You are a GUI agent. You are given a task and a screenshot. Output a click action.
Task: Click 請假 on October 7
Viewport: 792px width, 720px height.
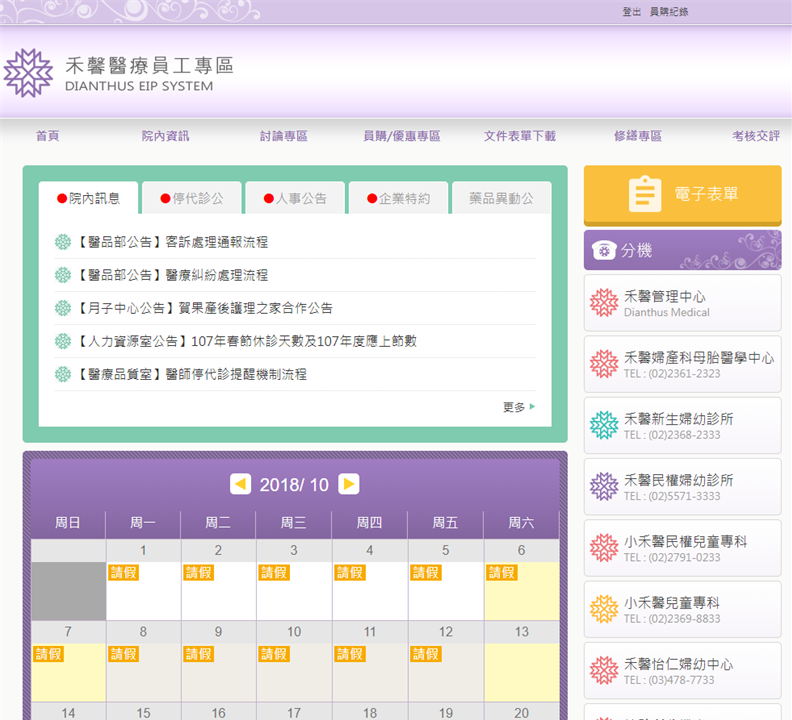[x=48, y=654]
